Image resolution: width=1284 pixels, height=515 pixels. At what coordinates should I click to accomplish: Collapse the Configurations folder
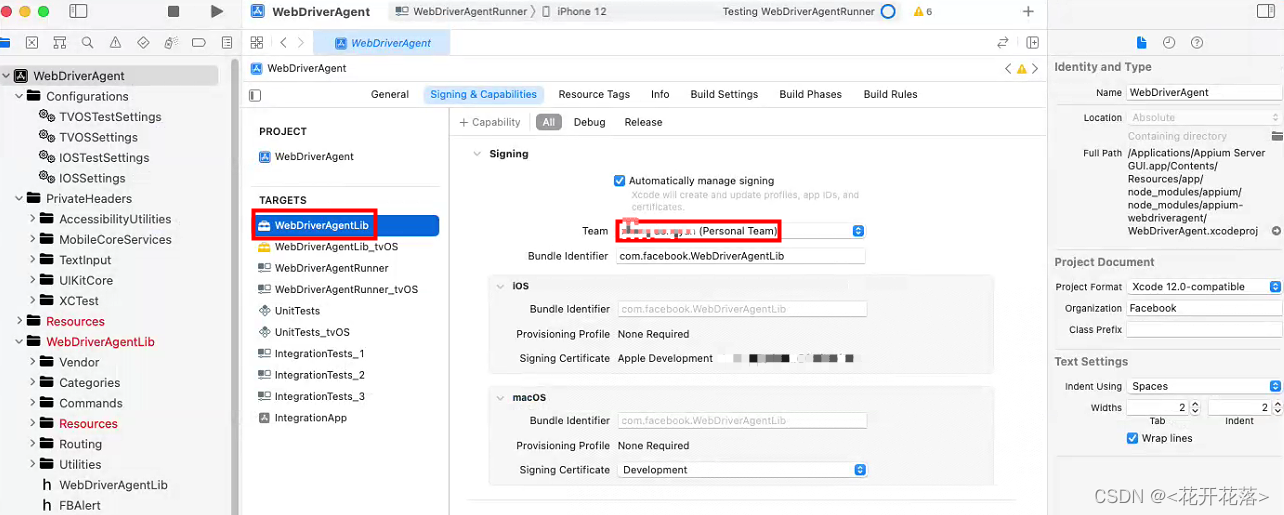coord(19,96)
